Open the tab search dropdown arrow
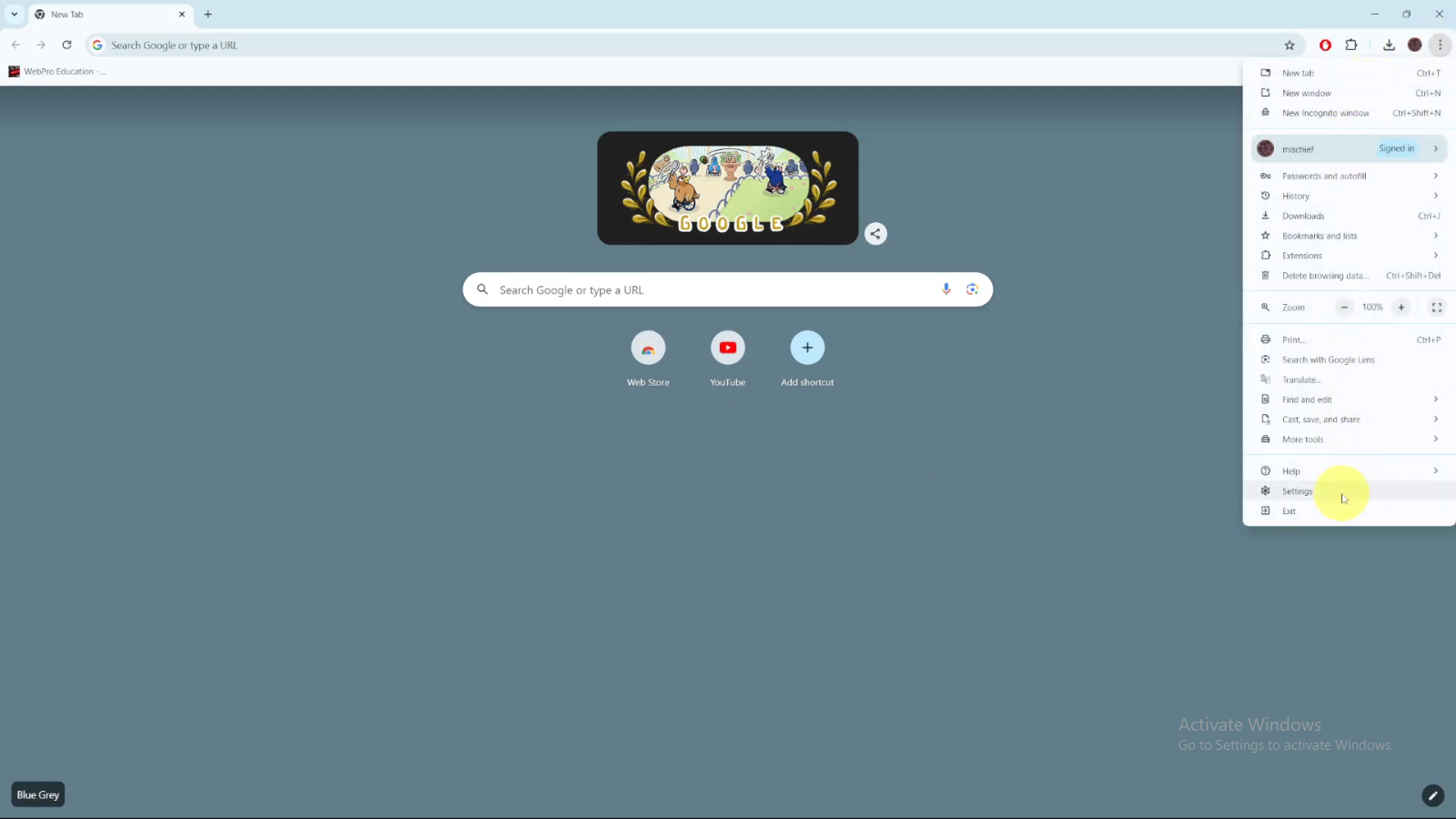This screenshot has height=819, width=1456. [15, 15]
